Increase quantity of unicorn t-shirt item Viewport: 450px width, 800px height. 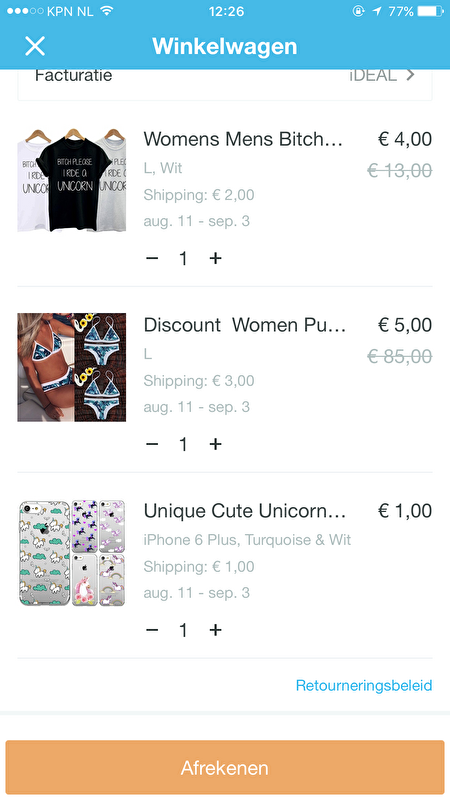[x=215, y=258]
